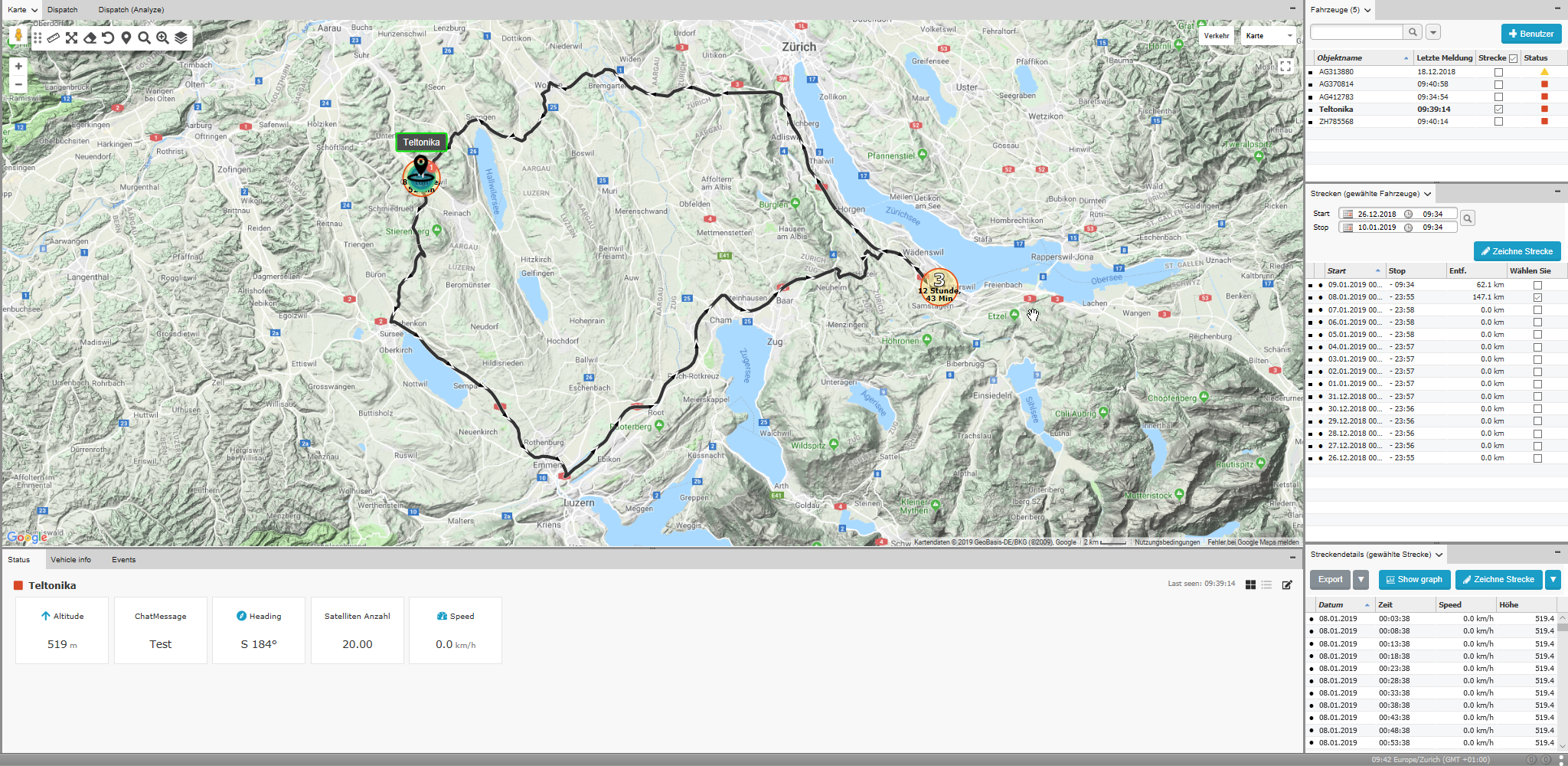Open calendar picker for Stop date
Image resolution: width=1568 pixels, height=766 pixels.
(x=1348, y=228)
